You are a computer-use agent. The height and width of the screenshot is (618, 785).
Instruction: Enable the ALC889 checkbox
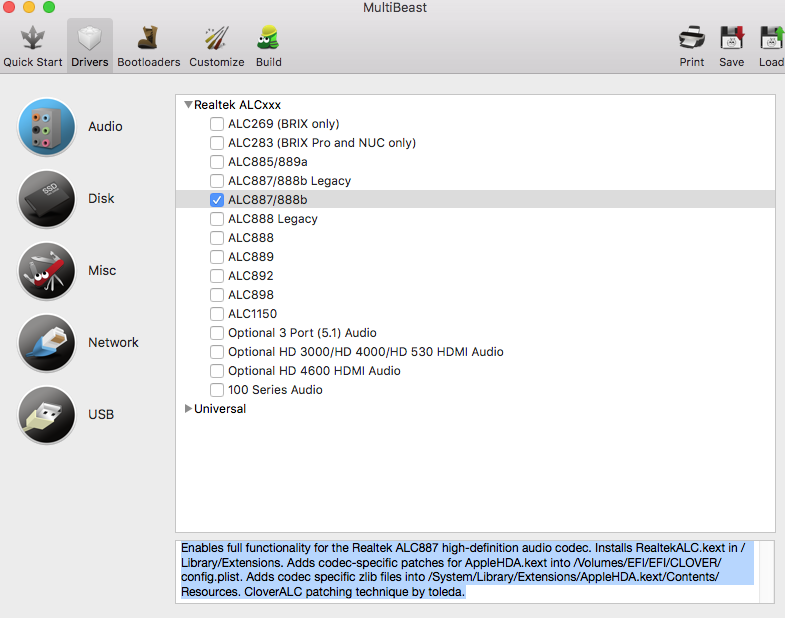pyautogui.click(x=217, y=257)
